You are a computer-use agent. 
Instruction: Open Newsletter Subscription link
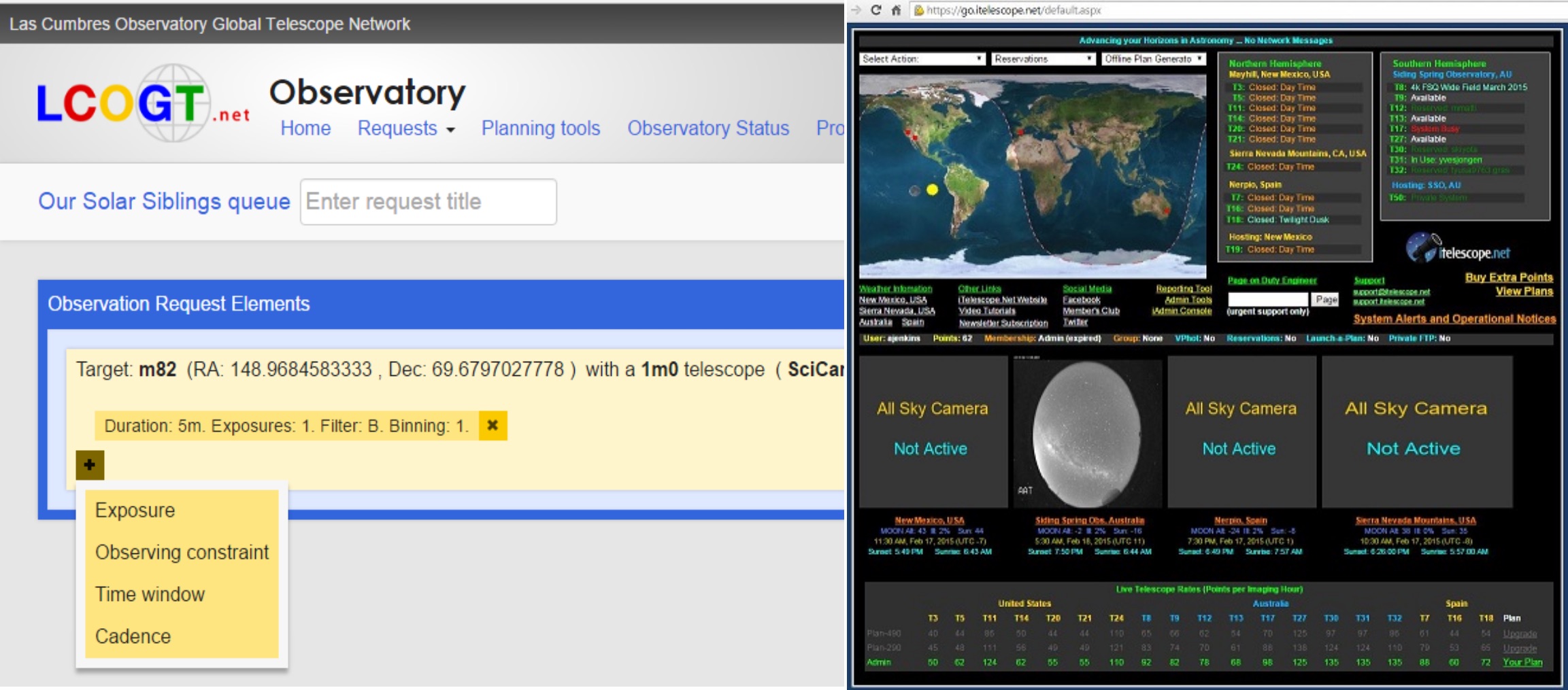[x=1003, y=323]
